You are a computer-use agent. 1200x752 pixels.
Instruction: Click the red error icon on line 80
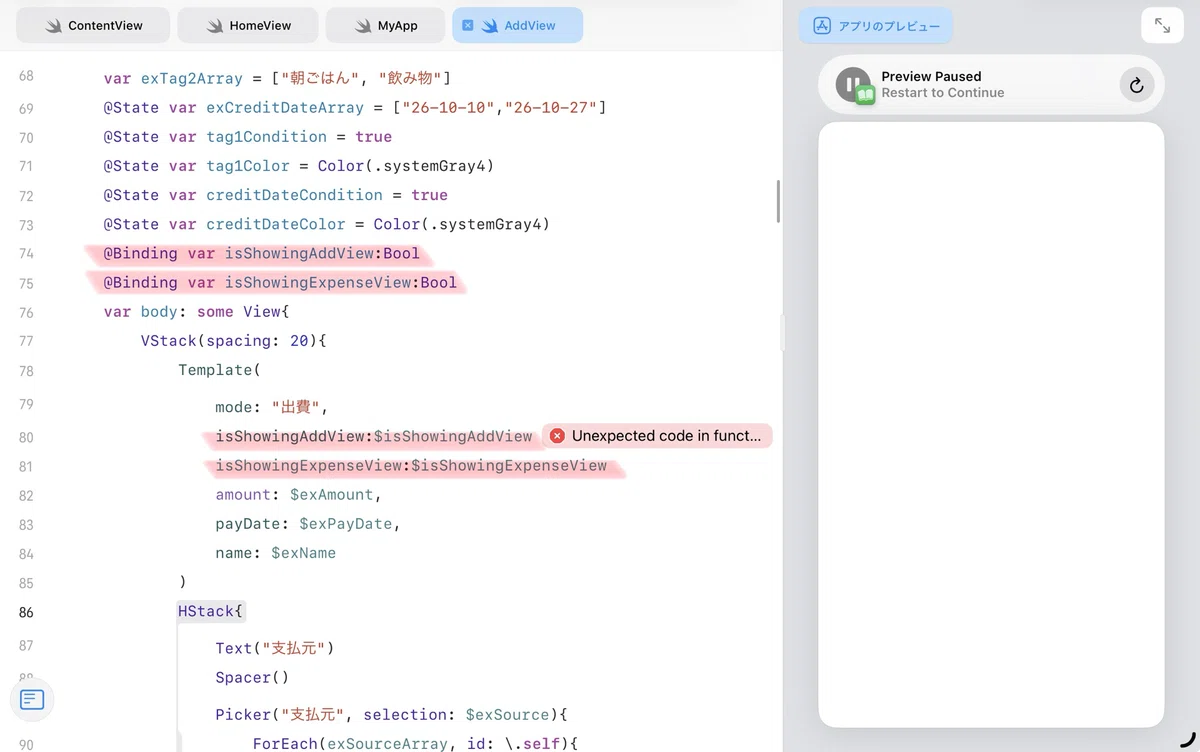click(557, 436)
